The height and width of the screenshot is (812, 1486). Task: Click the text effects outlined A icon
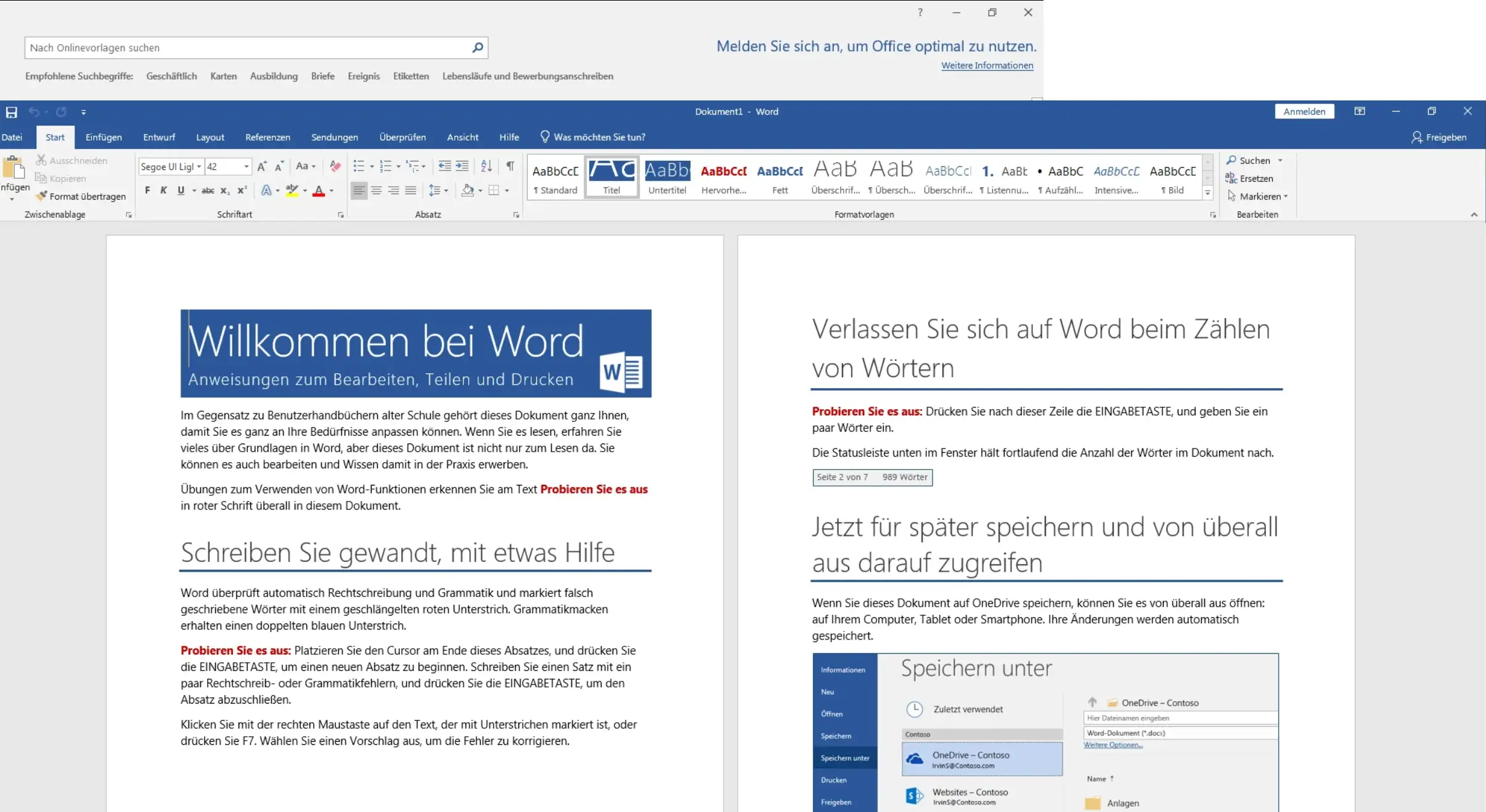click(266, 190)
